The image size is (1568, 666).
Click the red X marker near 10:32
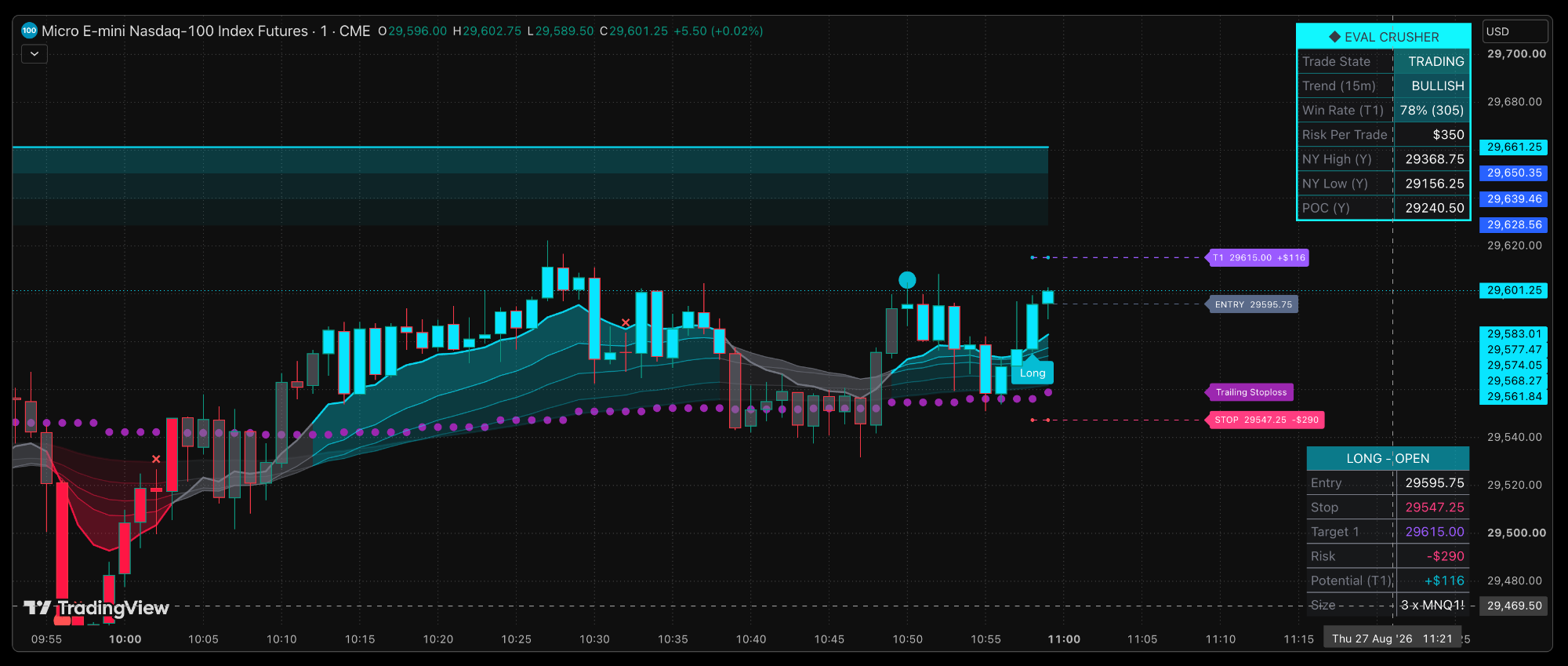[x=626, y=322]
